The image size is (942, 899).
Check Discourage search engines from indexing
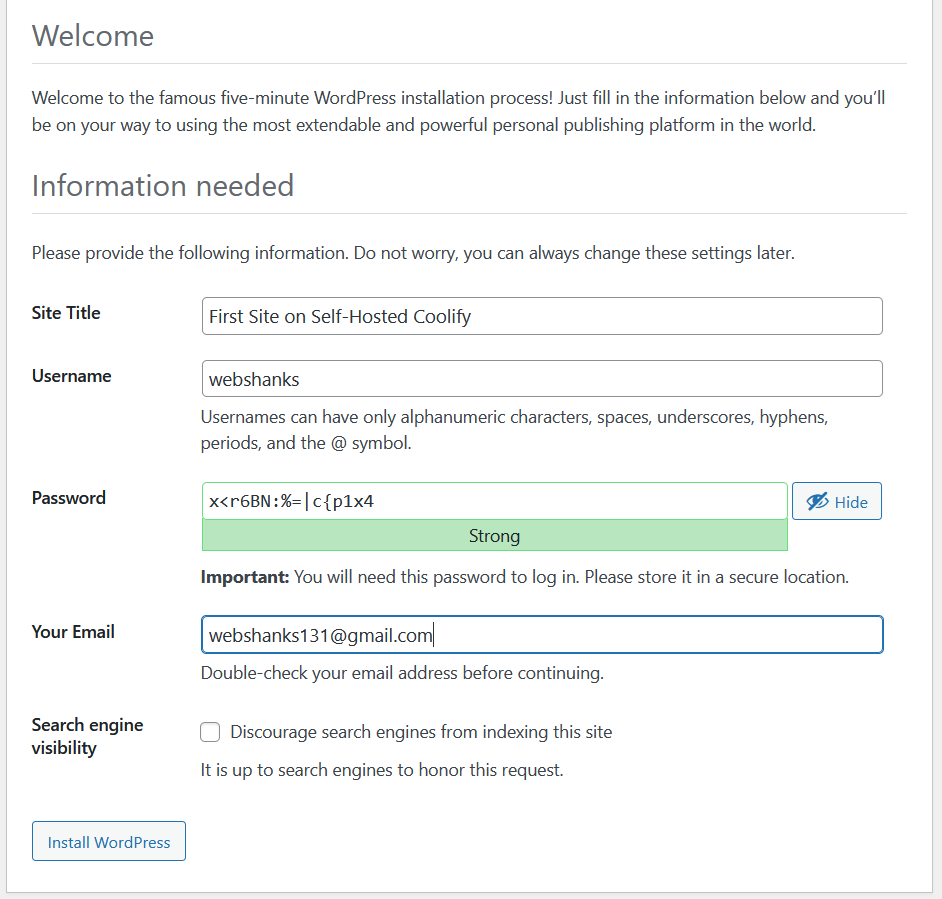[210, 732]
